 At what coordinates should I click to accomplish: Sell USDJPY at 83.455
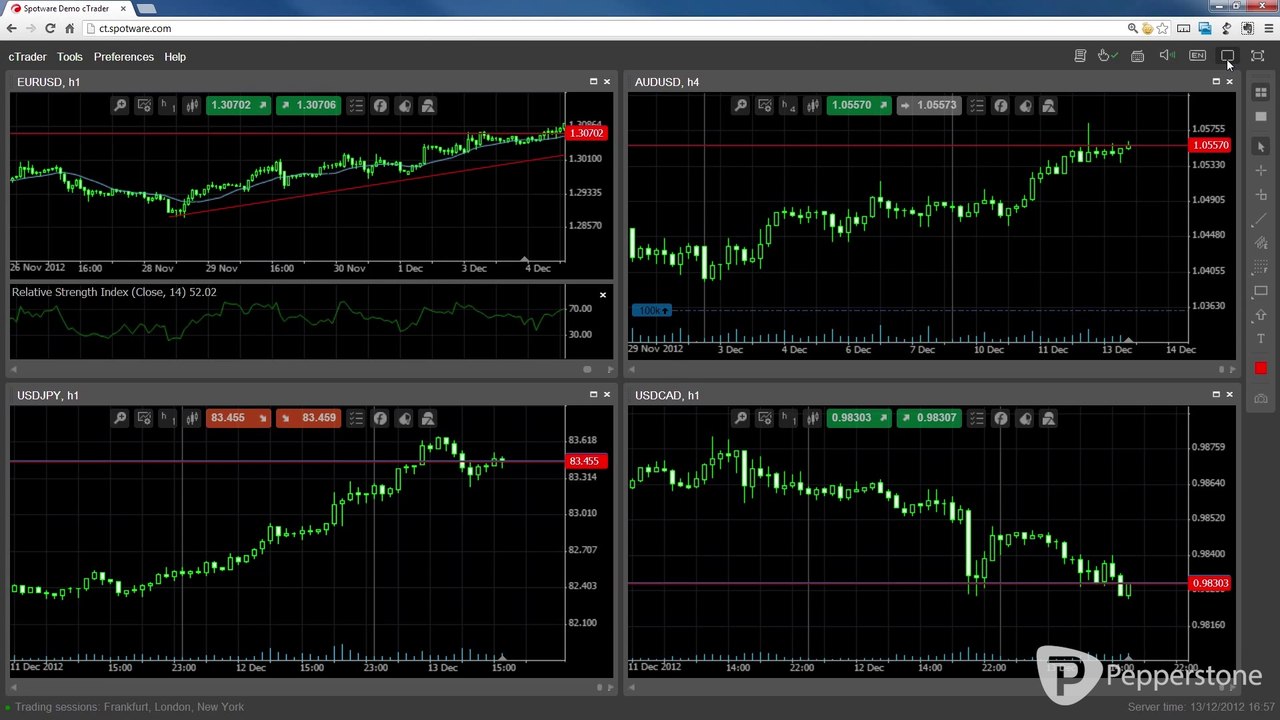238,418
